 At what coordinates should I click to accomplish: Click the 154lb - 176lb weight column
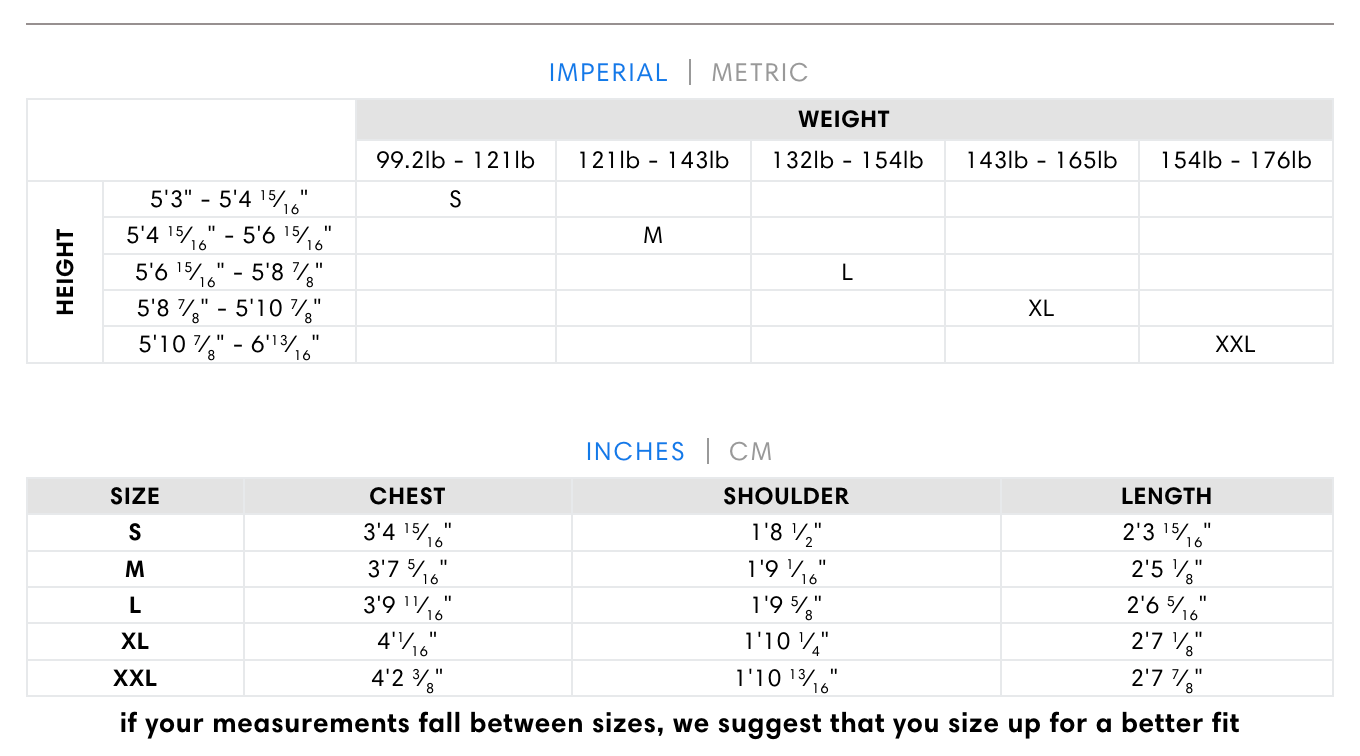click(x=1235, y=160)
